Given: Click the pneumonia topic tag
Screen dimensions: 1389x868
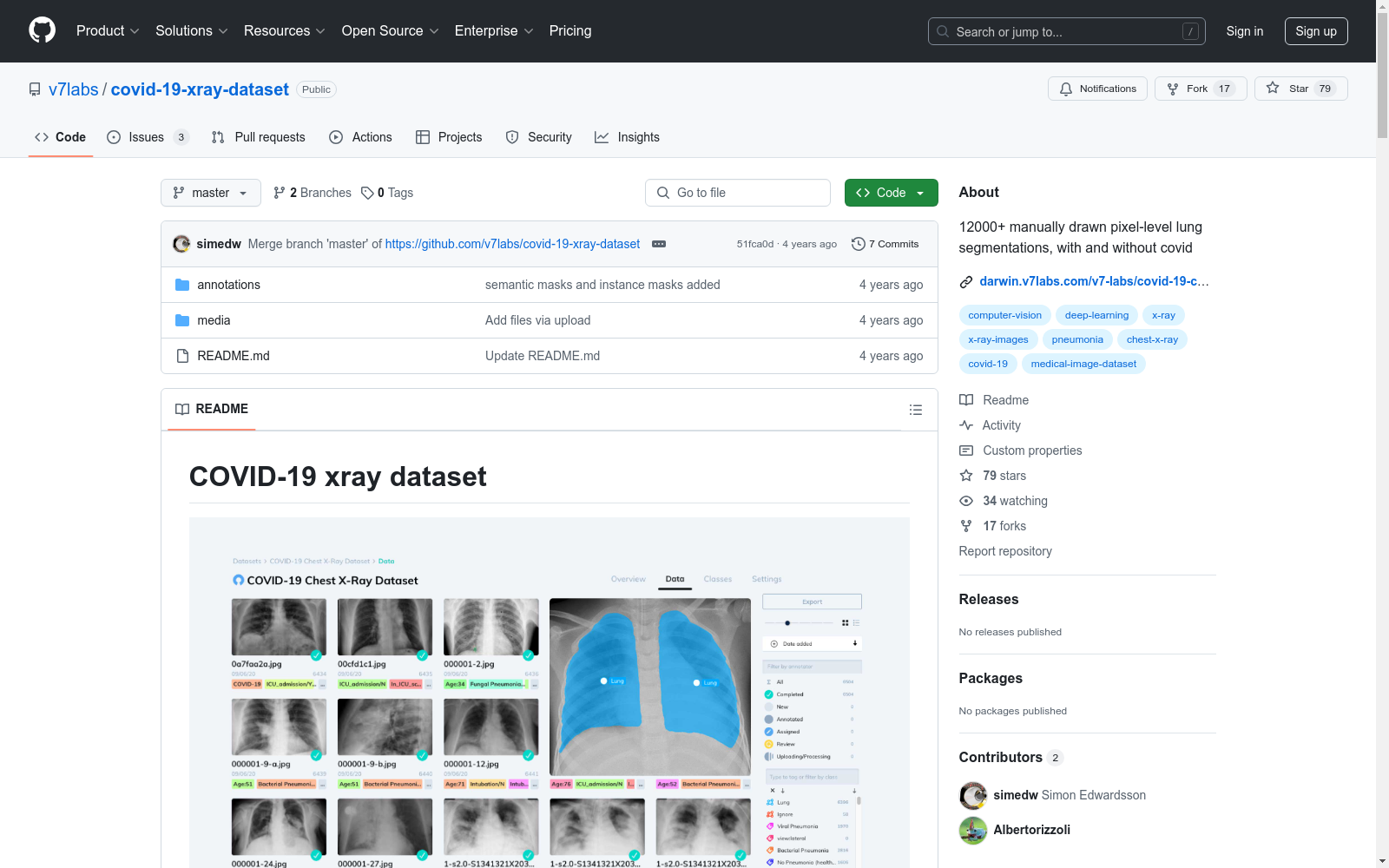Looking at the screenshot, I should 1077,339.
